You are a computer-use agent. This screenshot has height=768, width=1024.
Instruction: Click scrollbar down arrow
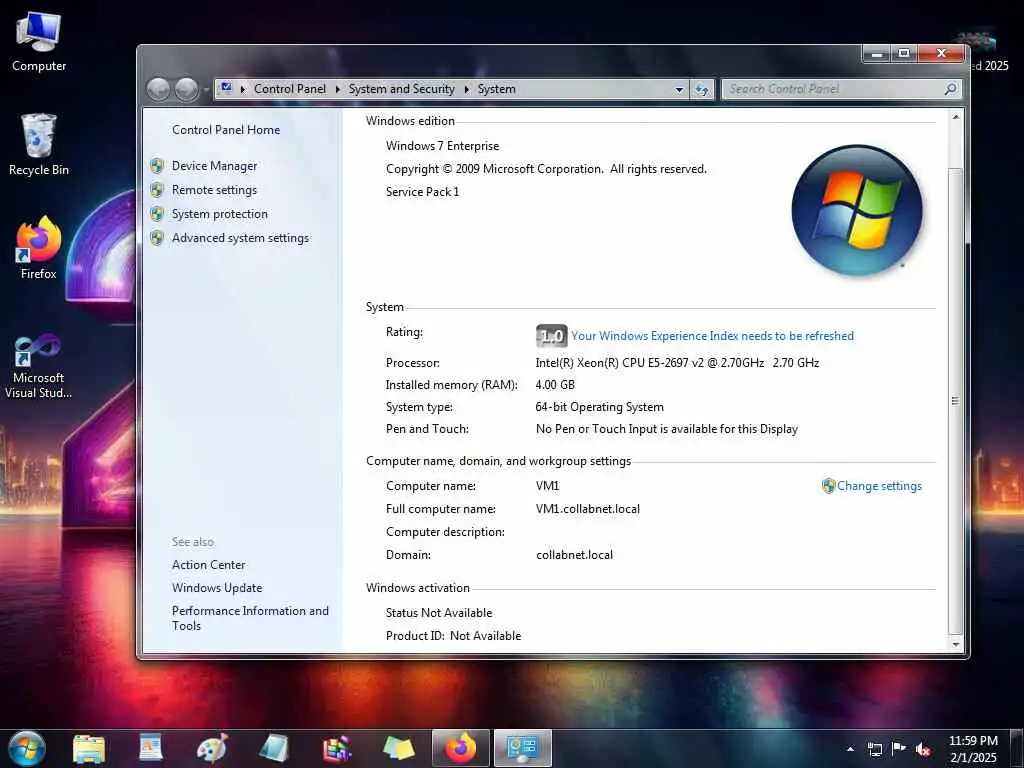click(955, 645)
